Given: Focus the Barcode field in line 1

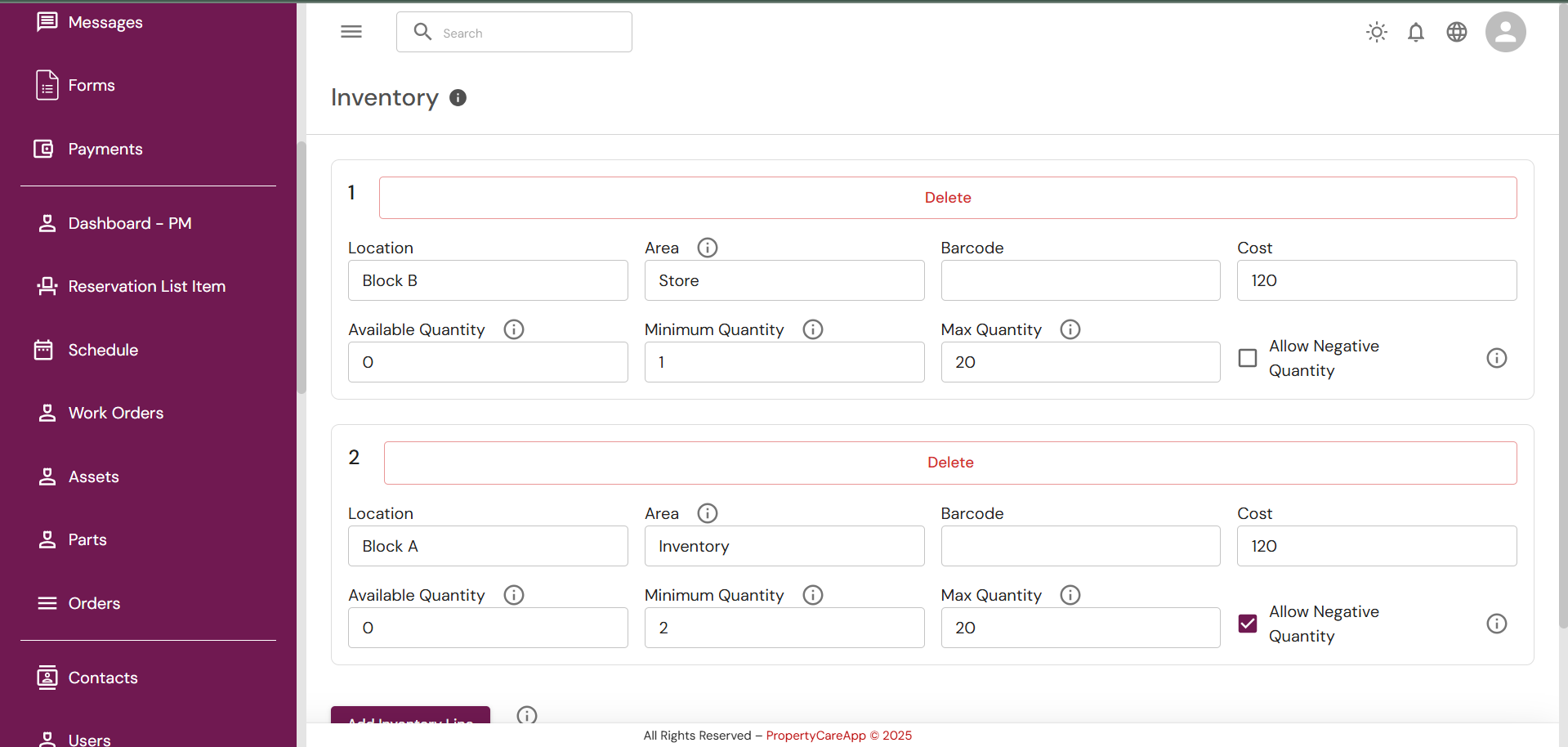Looking at the screenshot, I should point(1079,280).
